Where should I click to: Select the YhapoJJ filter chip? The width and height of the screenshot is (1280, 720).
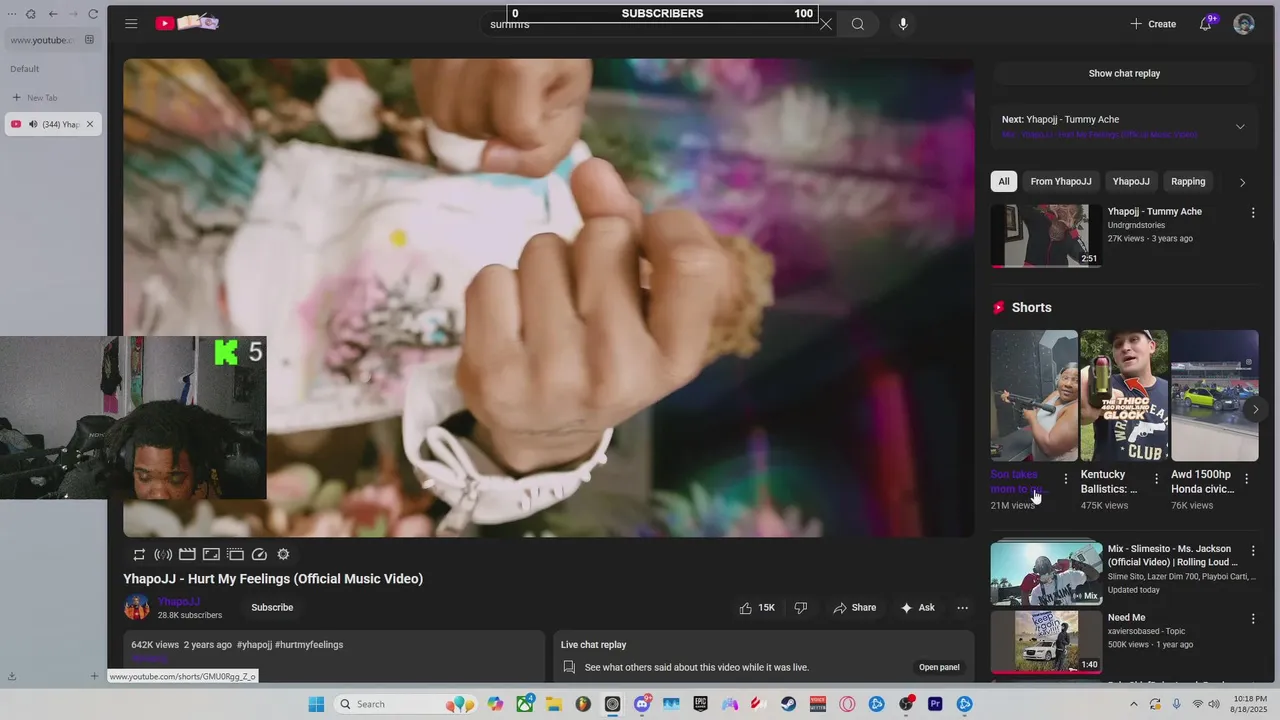[1131, 181]
